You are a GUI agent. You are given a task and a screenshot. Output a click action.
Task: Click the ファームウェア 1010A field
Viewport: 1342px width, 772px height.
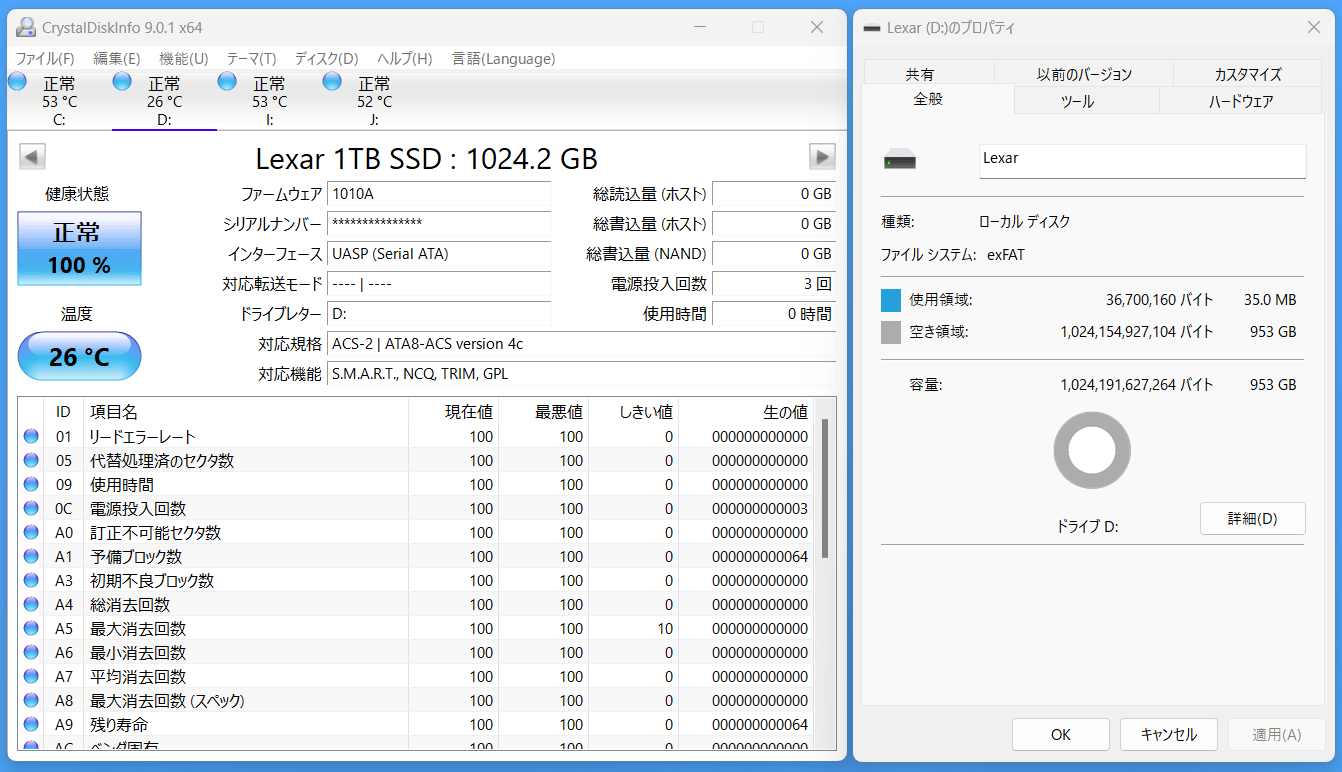[439, 194]
